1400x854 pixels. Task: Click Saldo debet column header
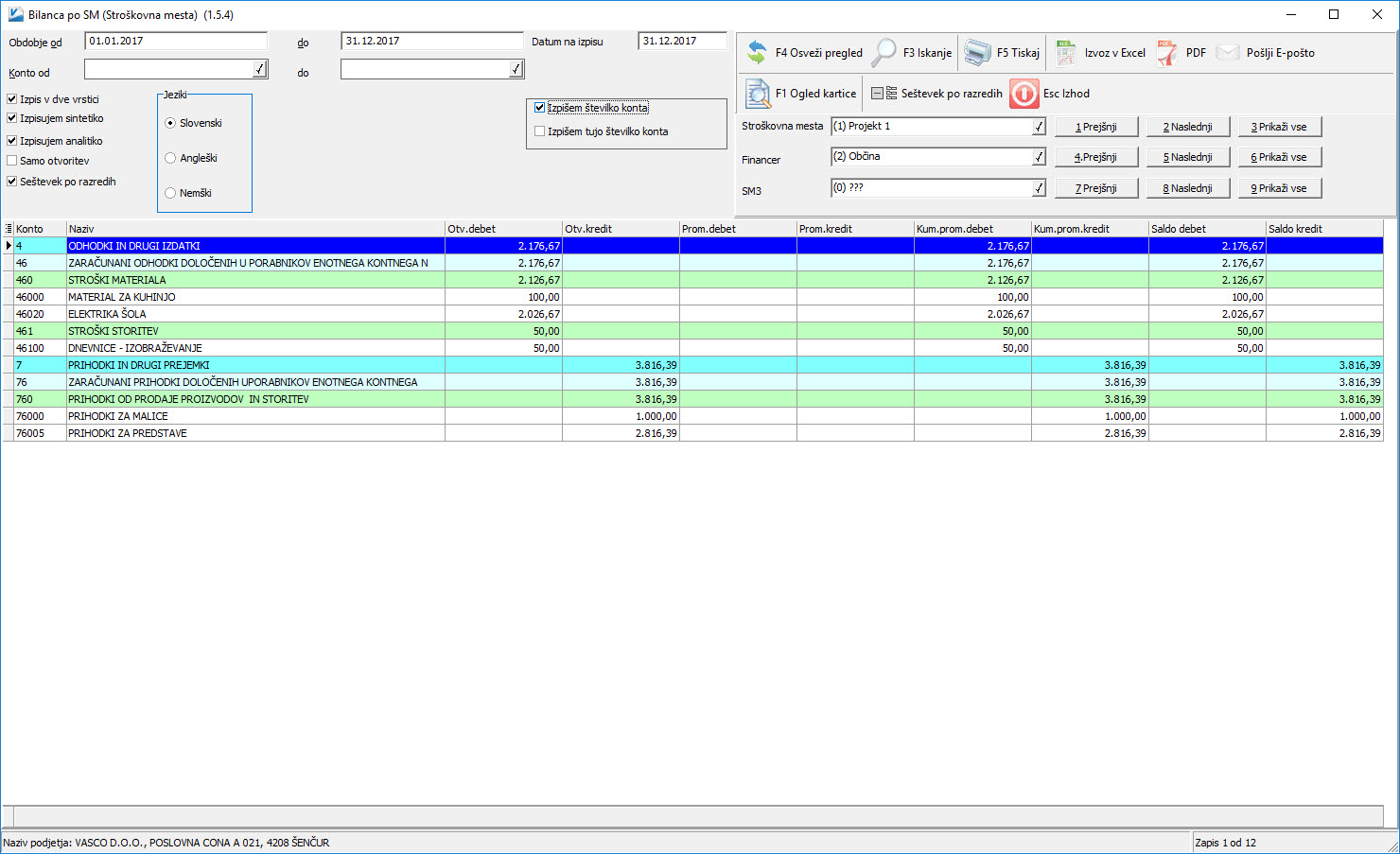click(x=1207, y=229)
